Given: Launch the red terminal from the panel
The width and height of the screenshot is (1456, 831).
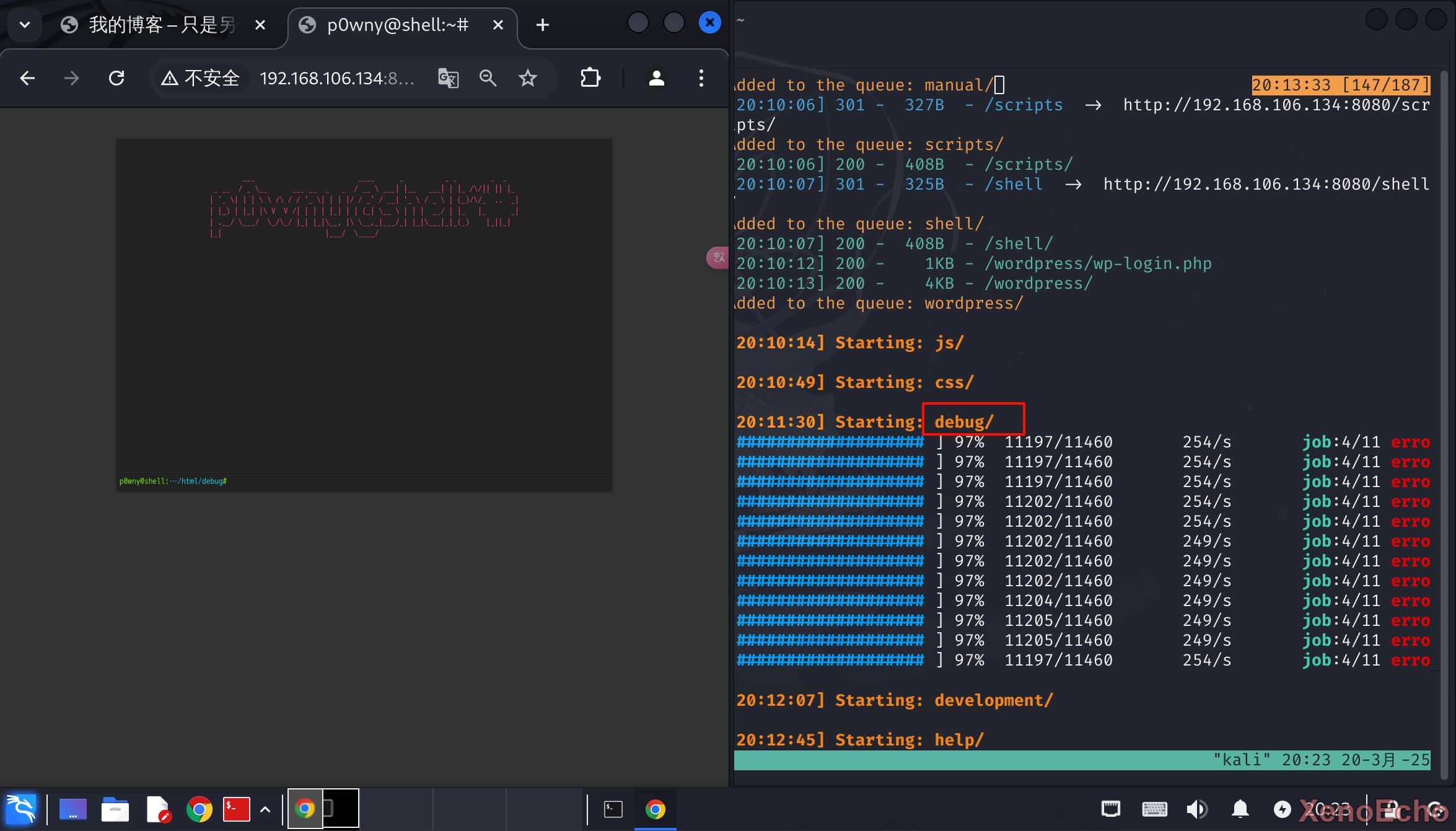Looking at the screenshot, I should click(236, 809).
